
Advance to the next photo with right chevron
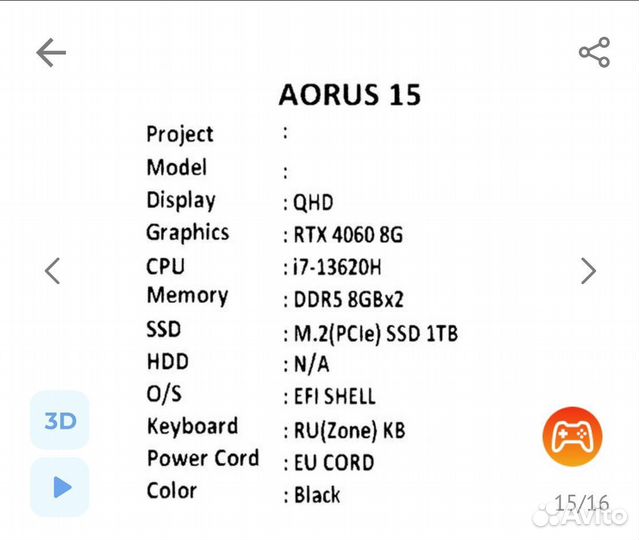click(x=588, y=270)
